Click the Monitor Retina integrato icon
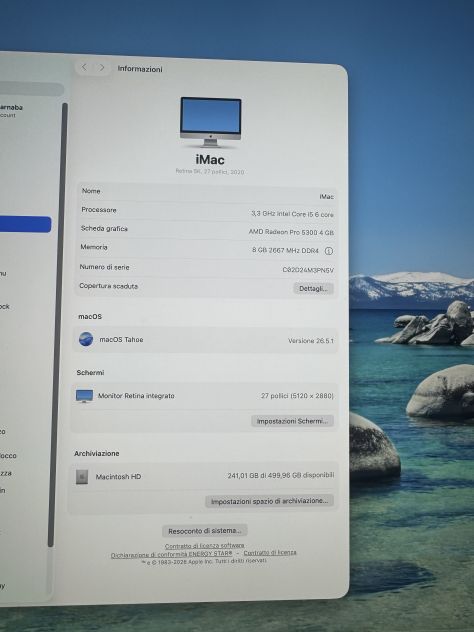The image size is (474, 632). click(x=84, y=396)
